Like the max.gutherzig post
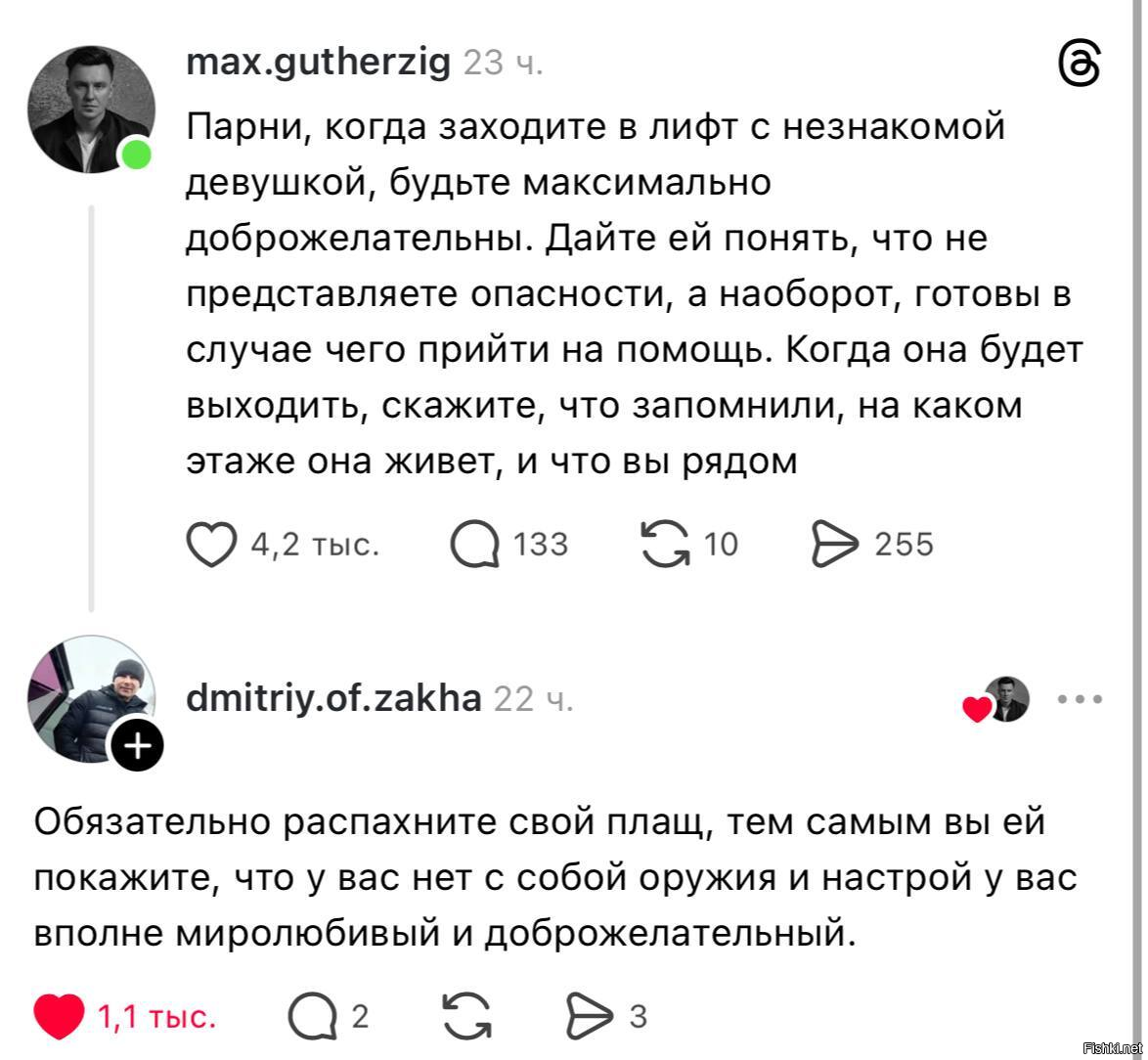This screenshot has width=1148, height=1060. pos(212,545)
